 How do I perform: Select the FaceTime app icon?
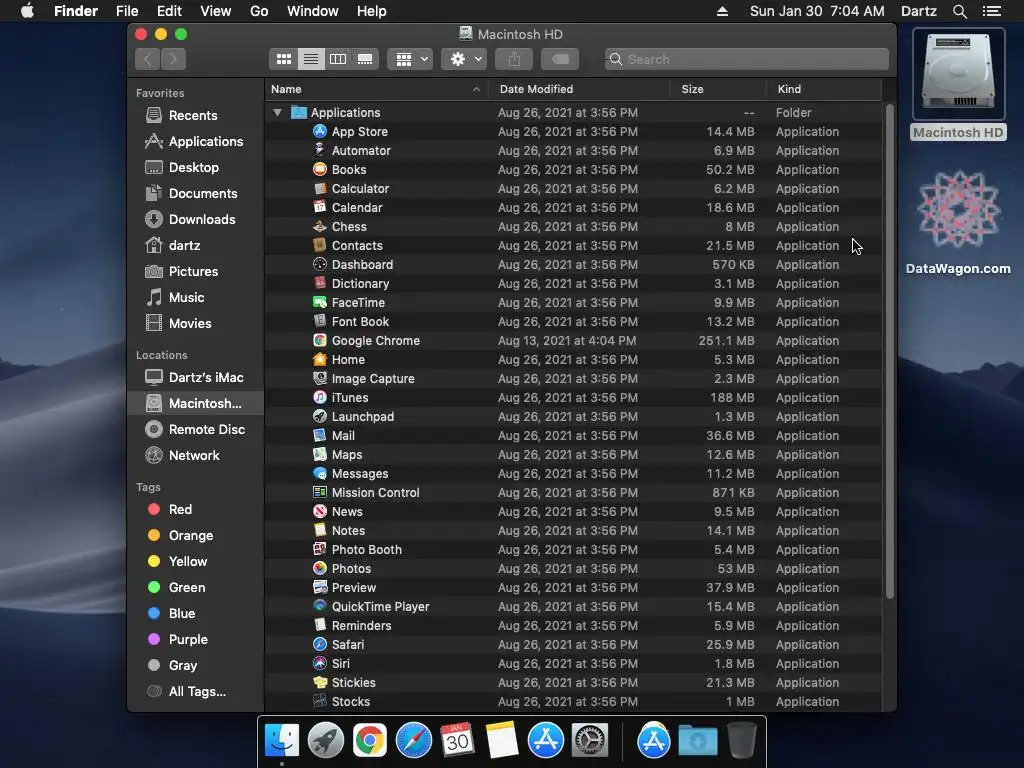[319, 302]
